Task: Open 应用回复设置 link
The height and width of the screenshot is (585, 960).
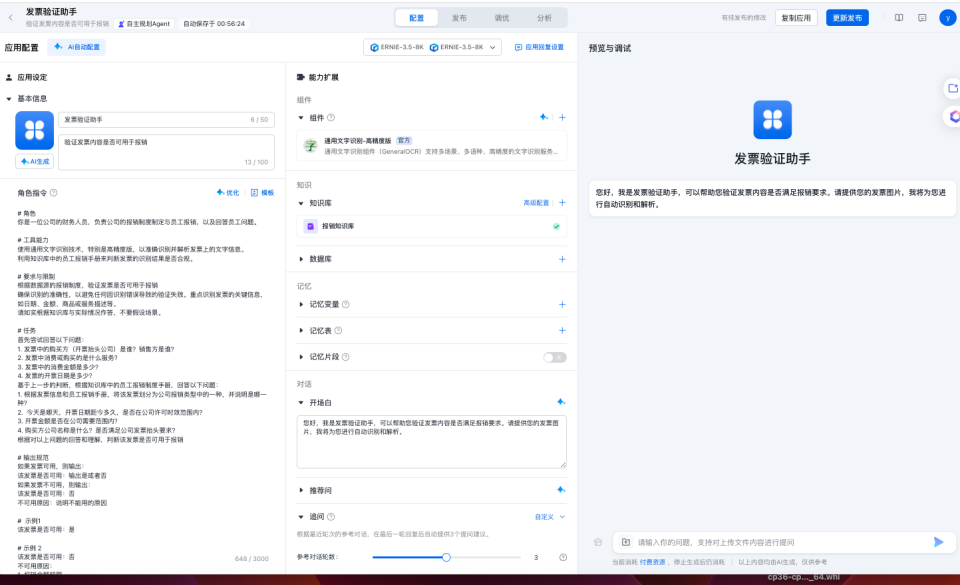Action: pyautogui.click(x=539, y=47)
